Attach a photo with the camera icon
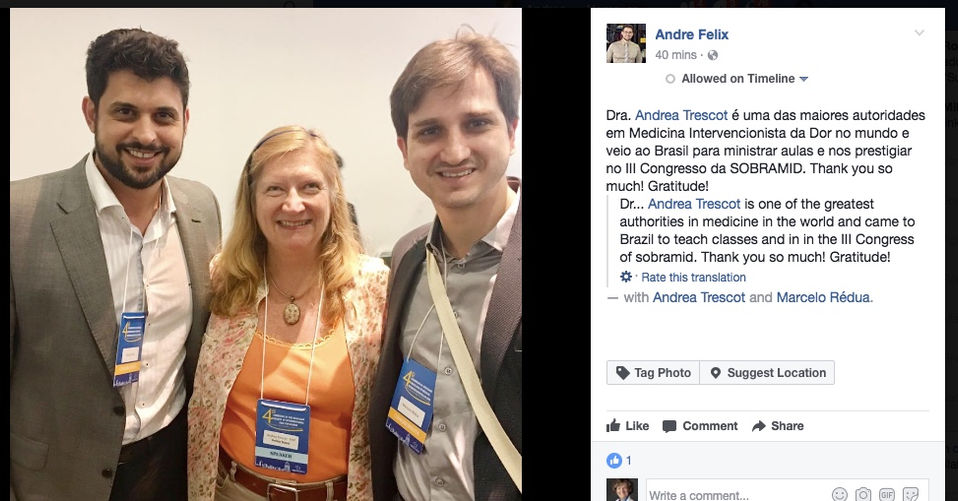958x501 pixels. pos(863,494)
